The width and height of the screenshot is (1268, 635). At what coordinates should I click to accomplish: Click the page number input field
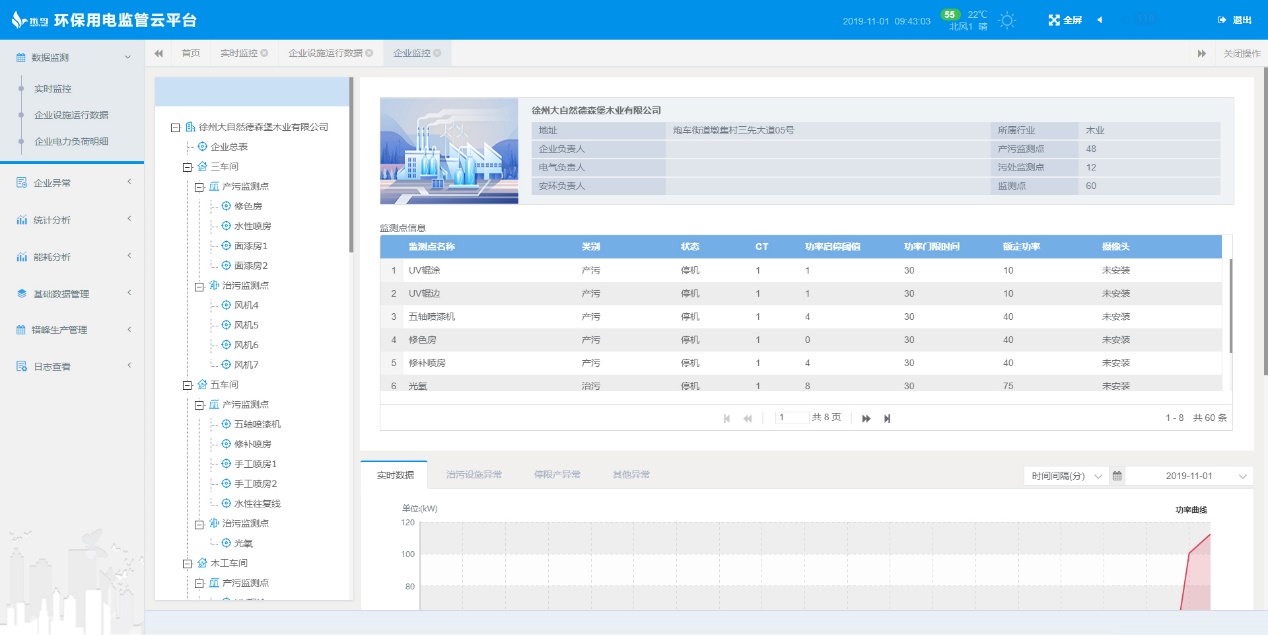(791, 418)
